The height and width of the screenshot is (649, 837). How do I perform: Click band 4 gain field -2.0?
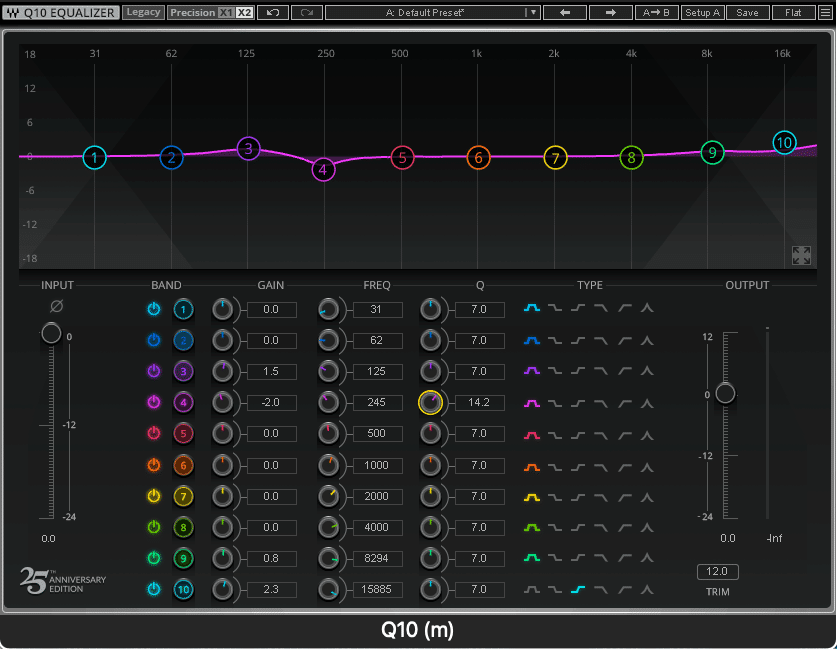click(271, 402)
